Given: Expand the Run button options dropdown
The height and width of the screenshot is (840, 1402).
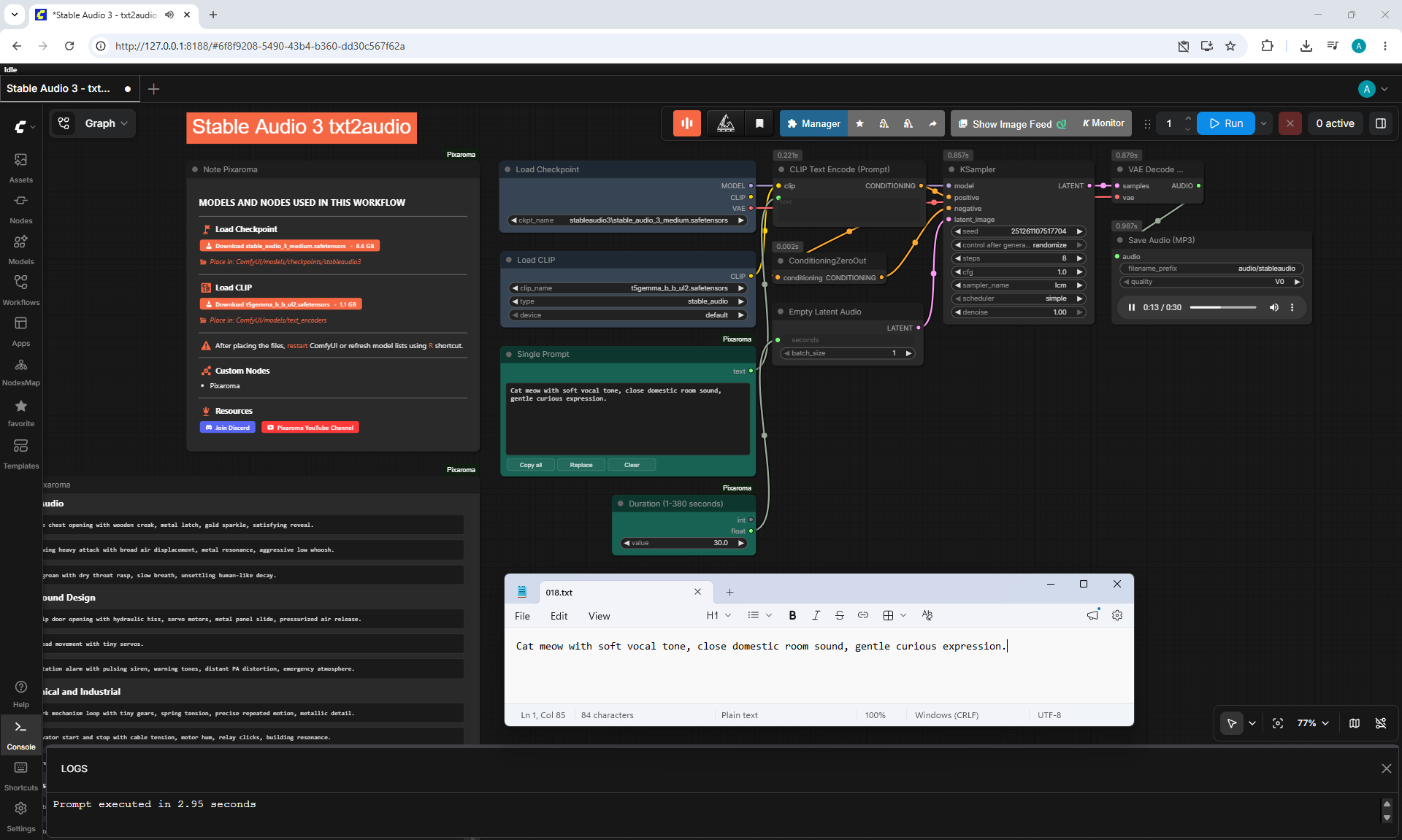Looking at the screenshot, I should tap(1263, 123).
